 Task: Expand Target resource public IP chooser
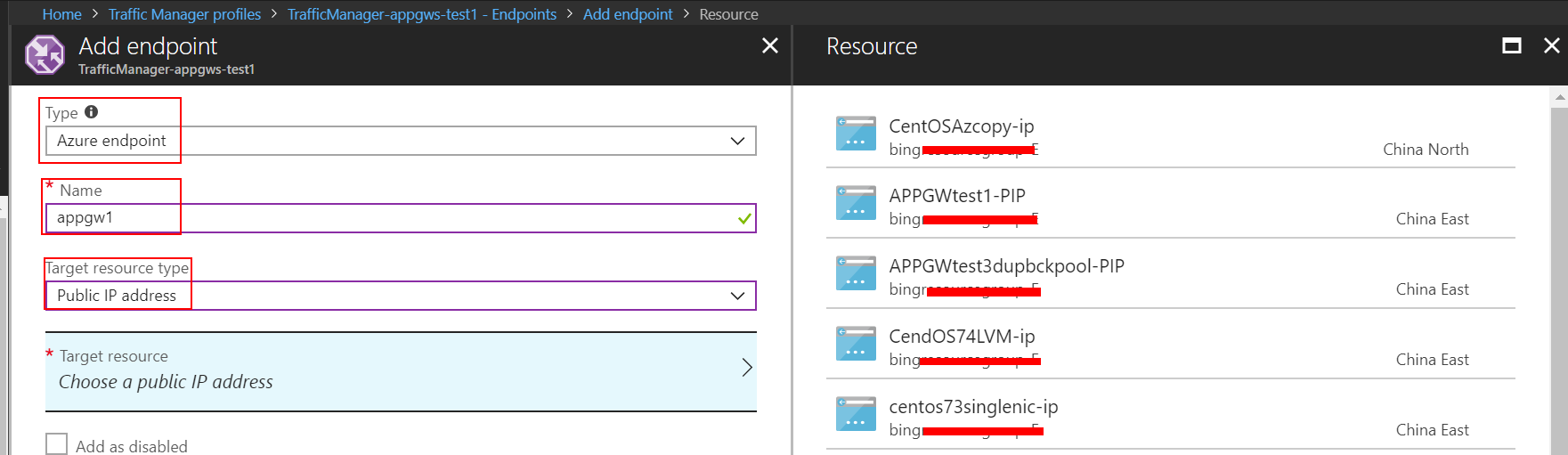[x=401, y=370]
